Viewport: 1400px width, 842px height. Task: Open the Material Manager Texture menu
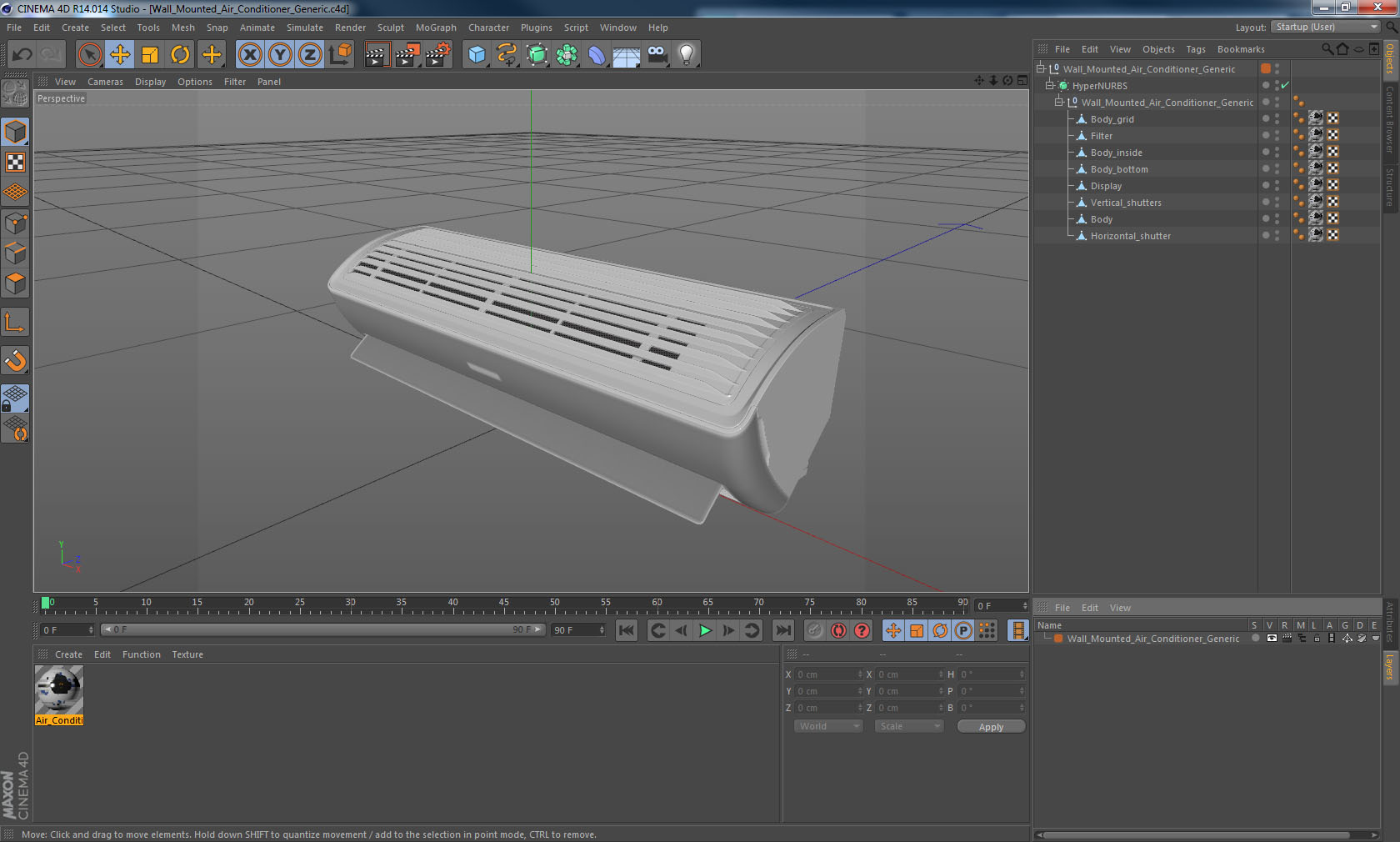(x=187, y=654)
